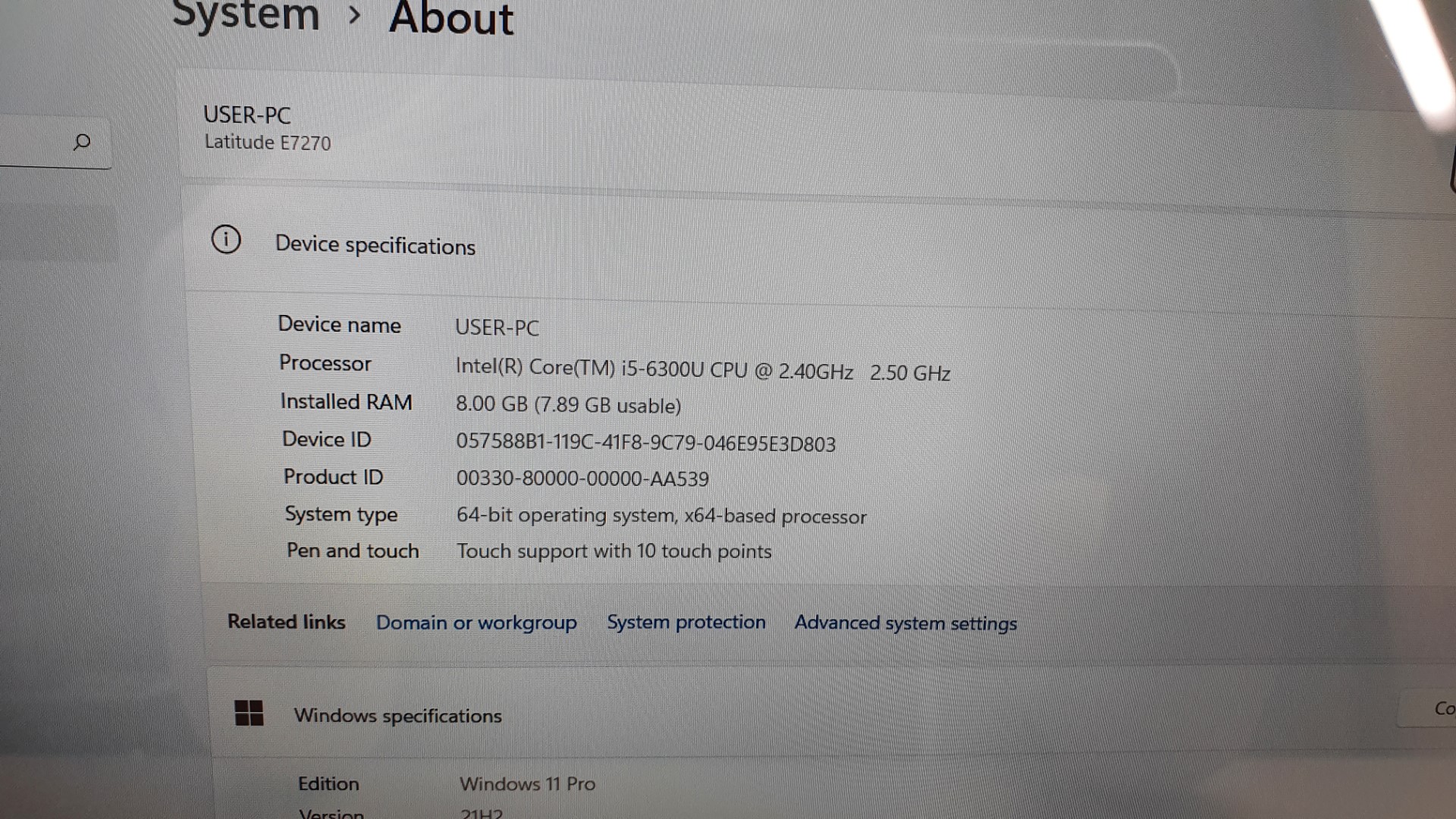The image size is (1456, 819).
Task: Click the About breadcrumb title
Action: click(x=451, y=18)
